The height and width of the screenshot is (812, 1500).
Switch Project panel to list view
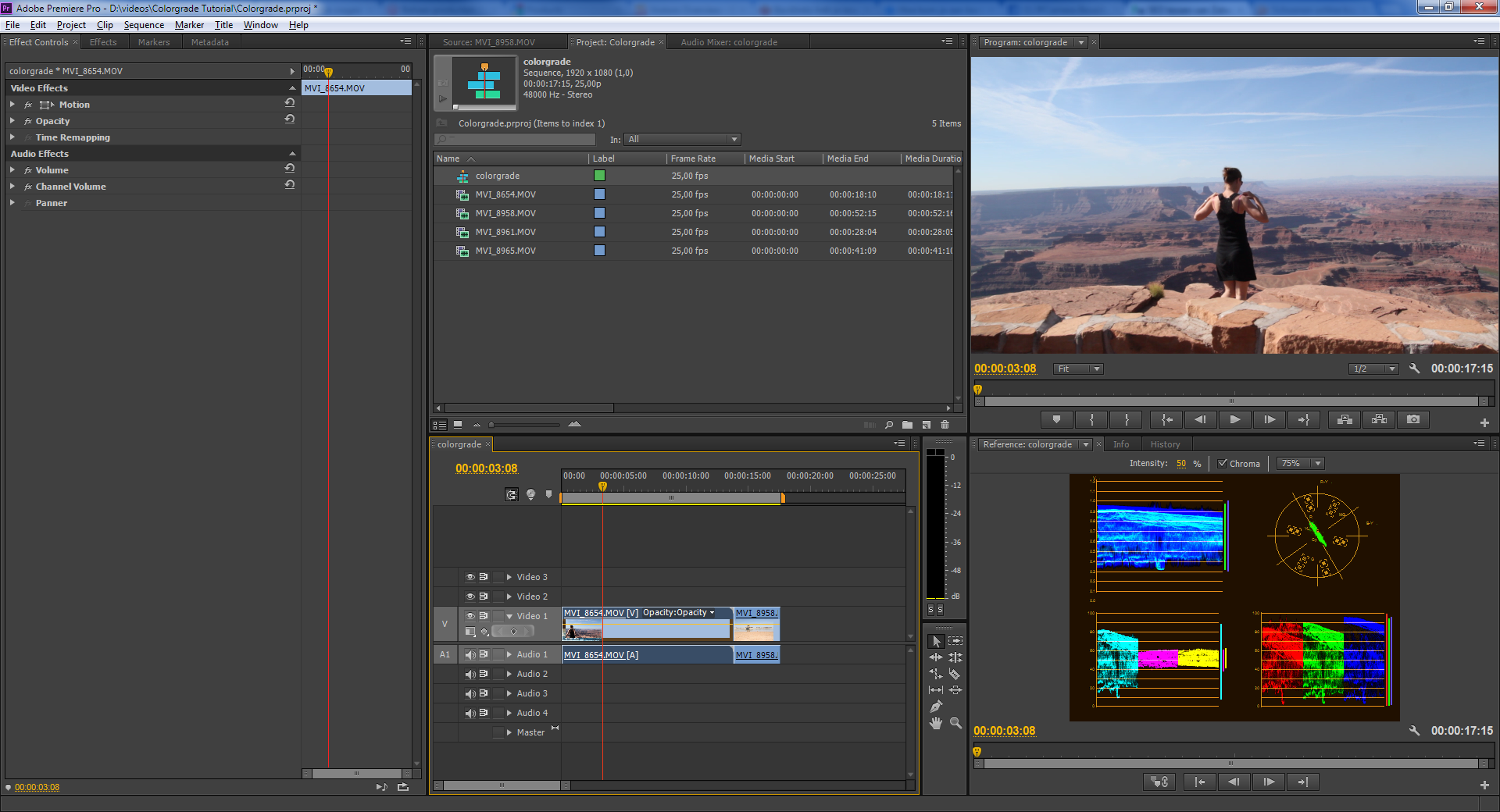click(440, 425)
